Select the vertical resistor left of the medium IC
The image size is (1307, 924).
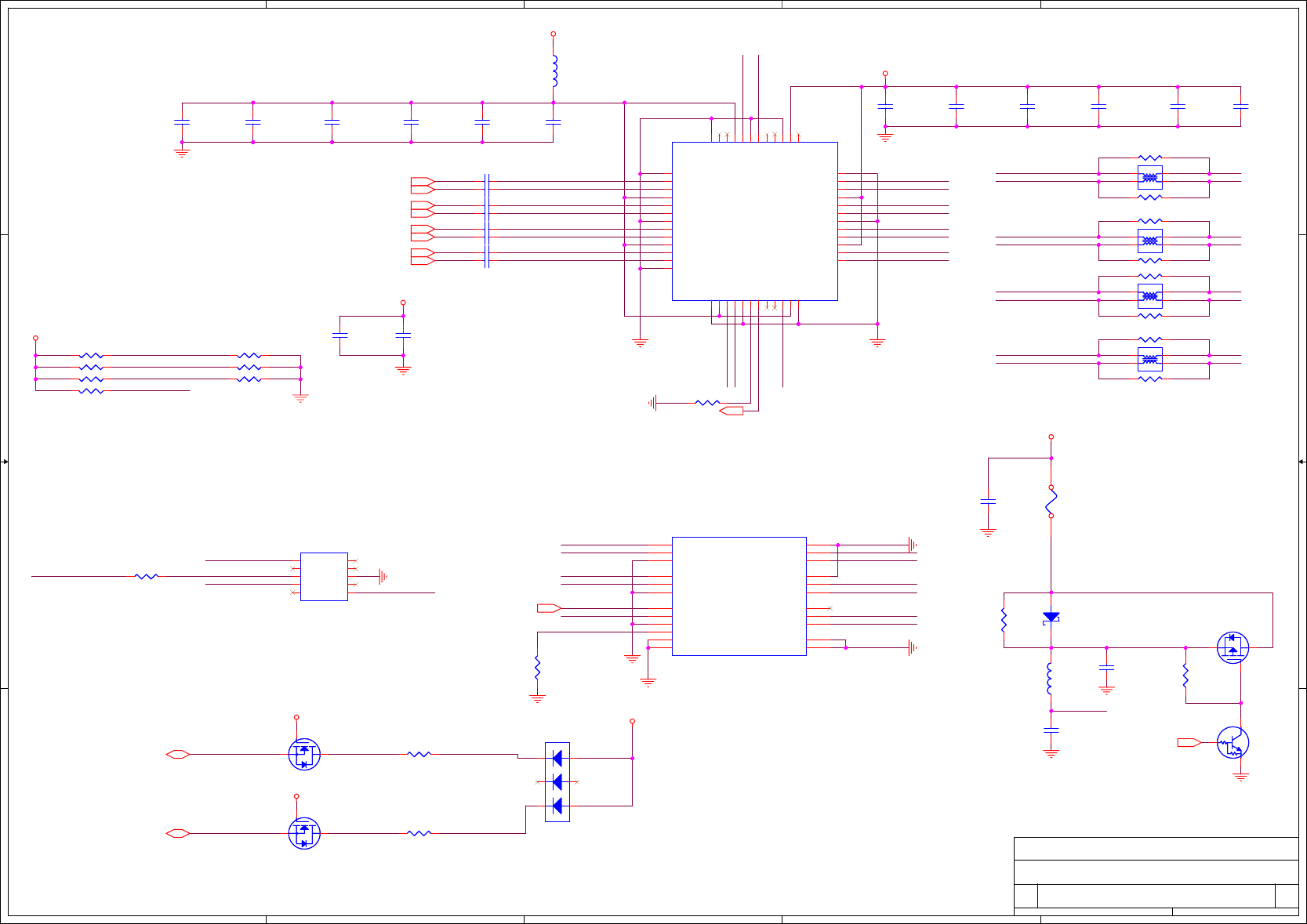537,668
